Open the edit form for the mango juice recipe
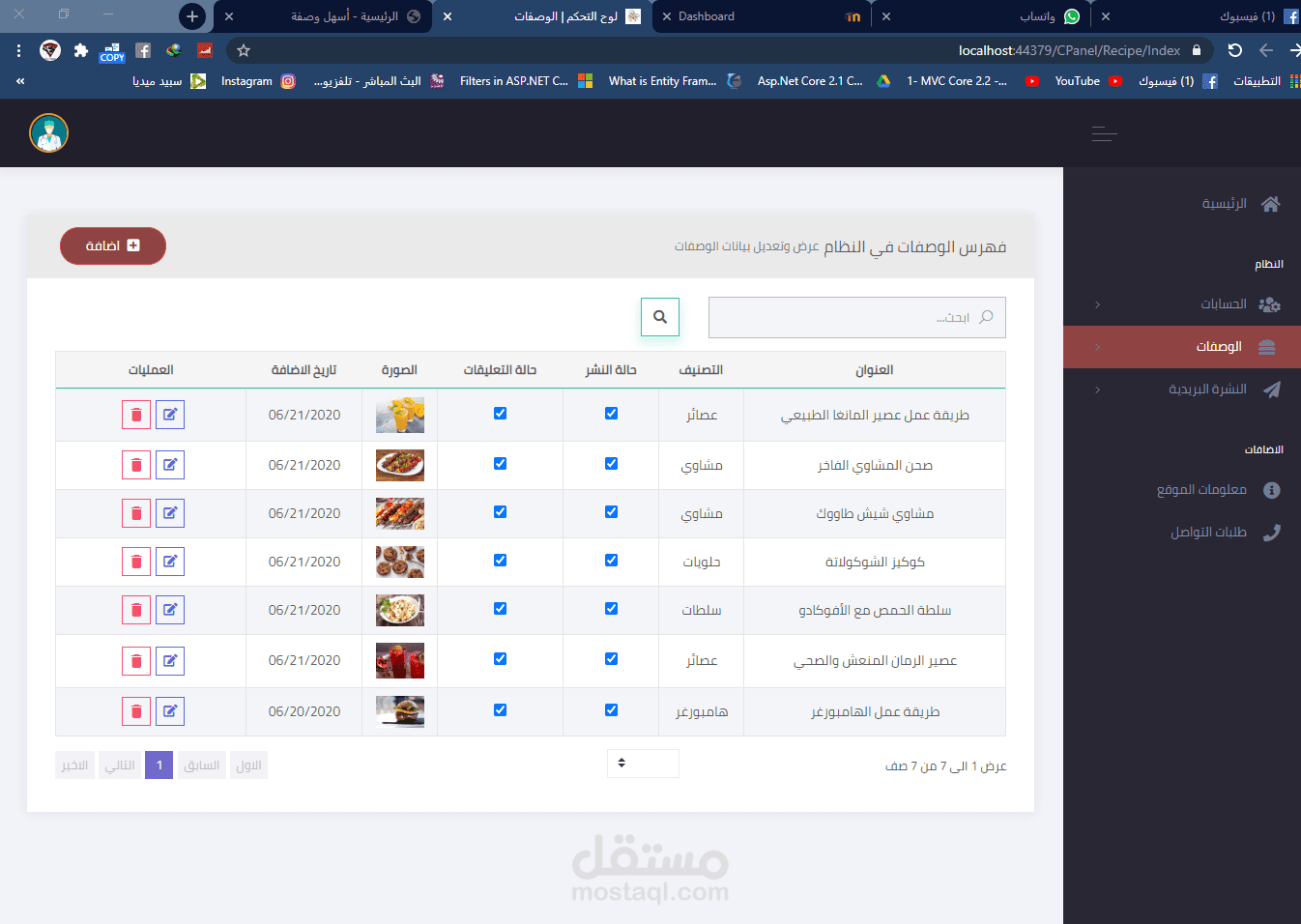This screenshot has width=1301, height=924. pos(170,414)
